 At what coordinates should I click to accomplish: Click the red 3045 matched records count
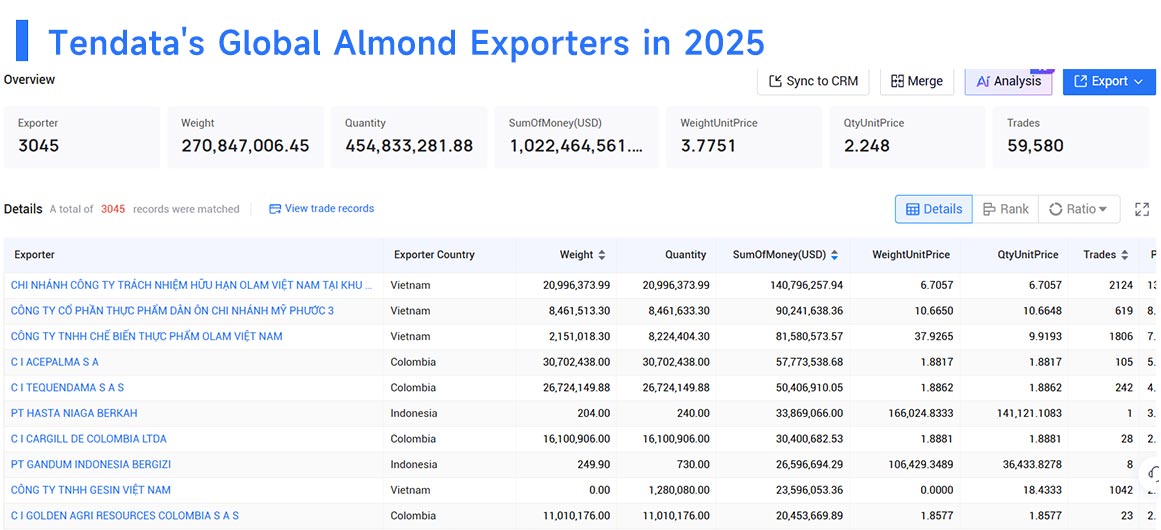pyautogui.click(x=113, y=209)
